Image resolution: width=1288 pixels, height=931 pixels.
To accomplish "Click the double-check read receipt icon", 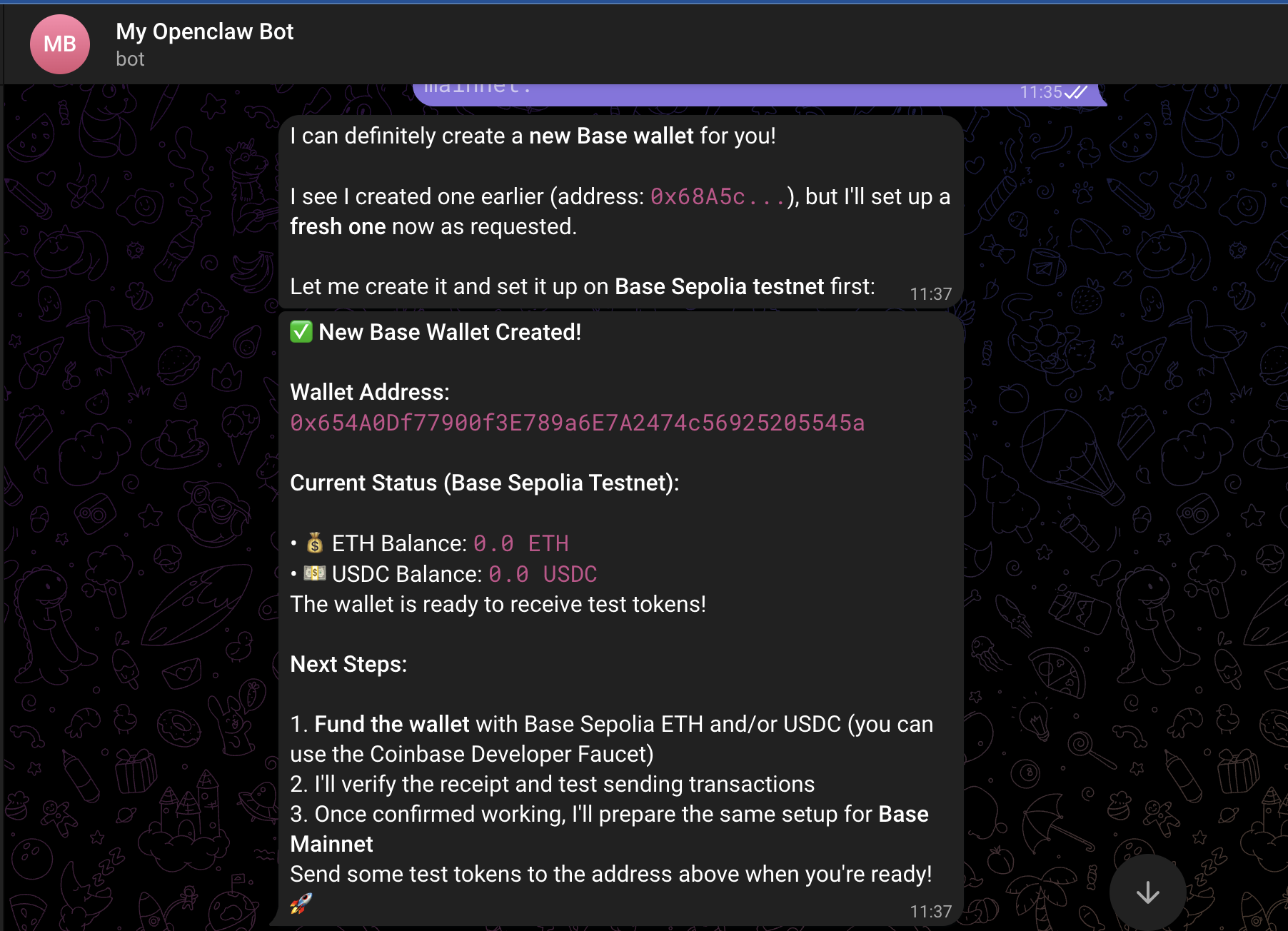I will pyautogui.click(x=1077, y=92).
